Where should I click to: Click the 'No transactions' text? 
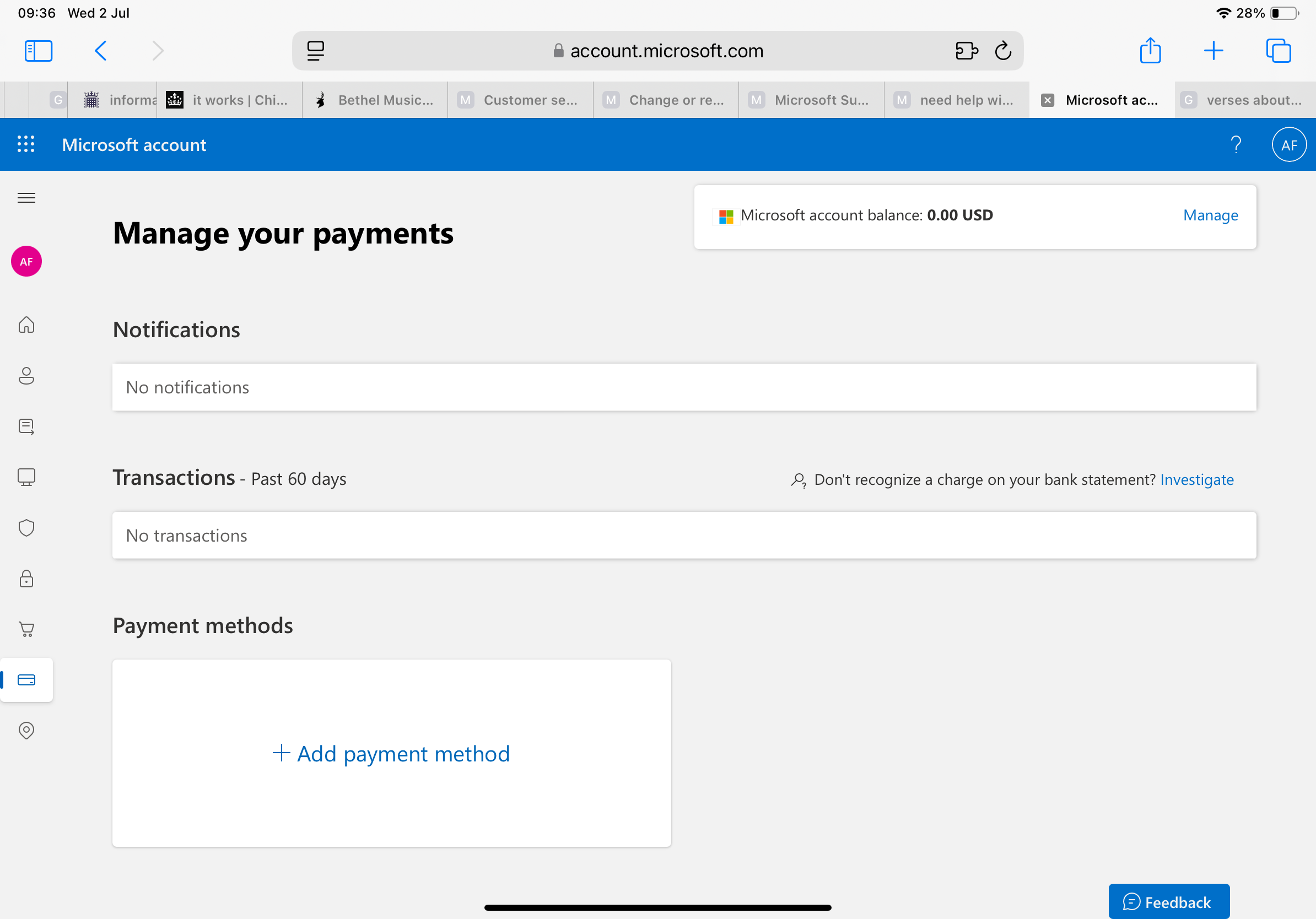pyautogui.click(x=187, y=535)
